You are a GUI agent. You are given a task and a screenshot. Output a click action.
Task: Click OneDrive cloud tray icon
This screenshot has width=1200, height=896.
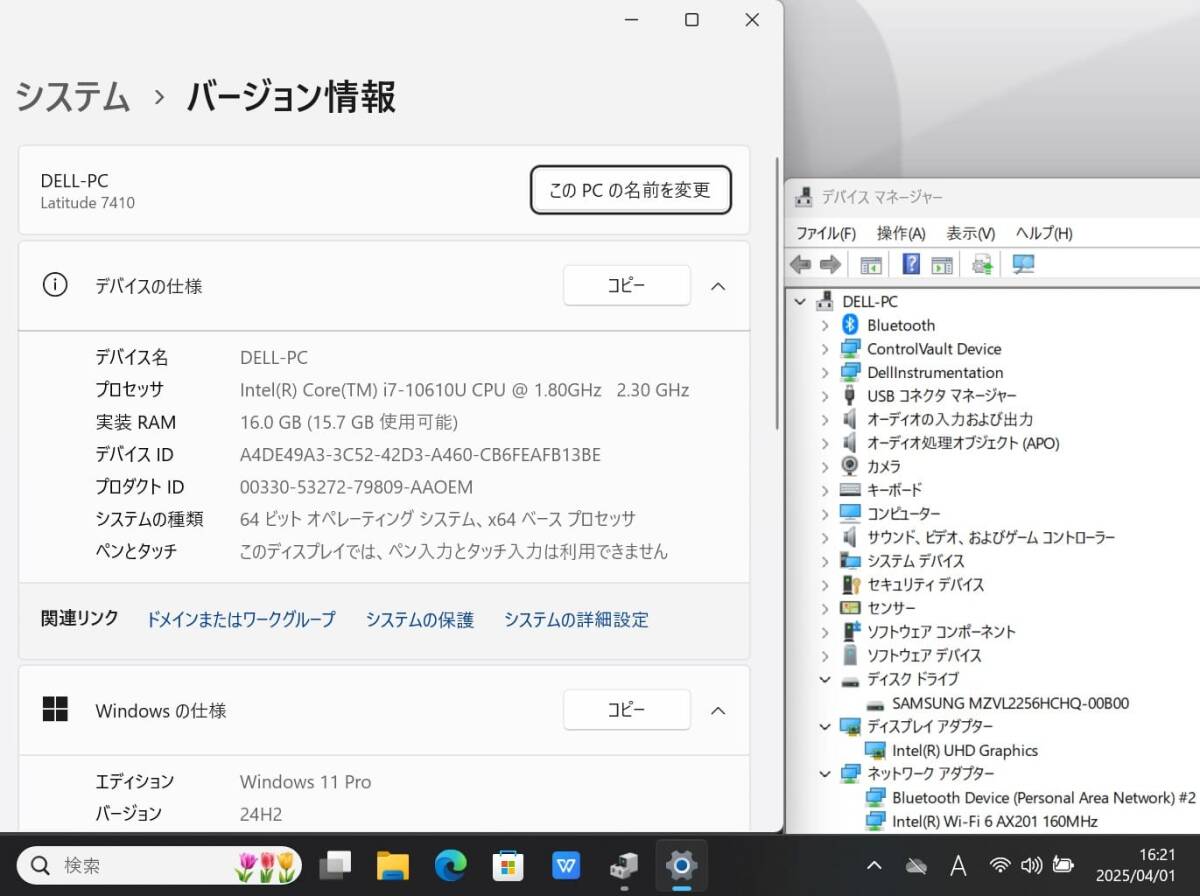(916, 865)
